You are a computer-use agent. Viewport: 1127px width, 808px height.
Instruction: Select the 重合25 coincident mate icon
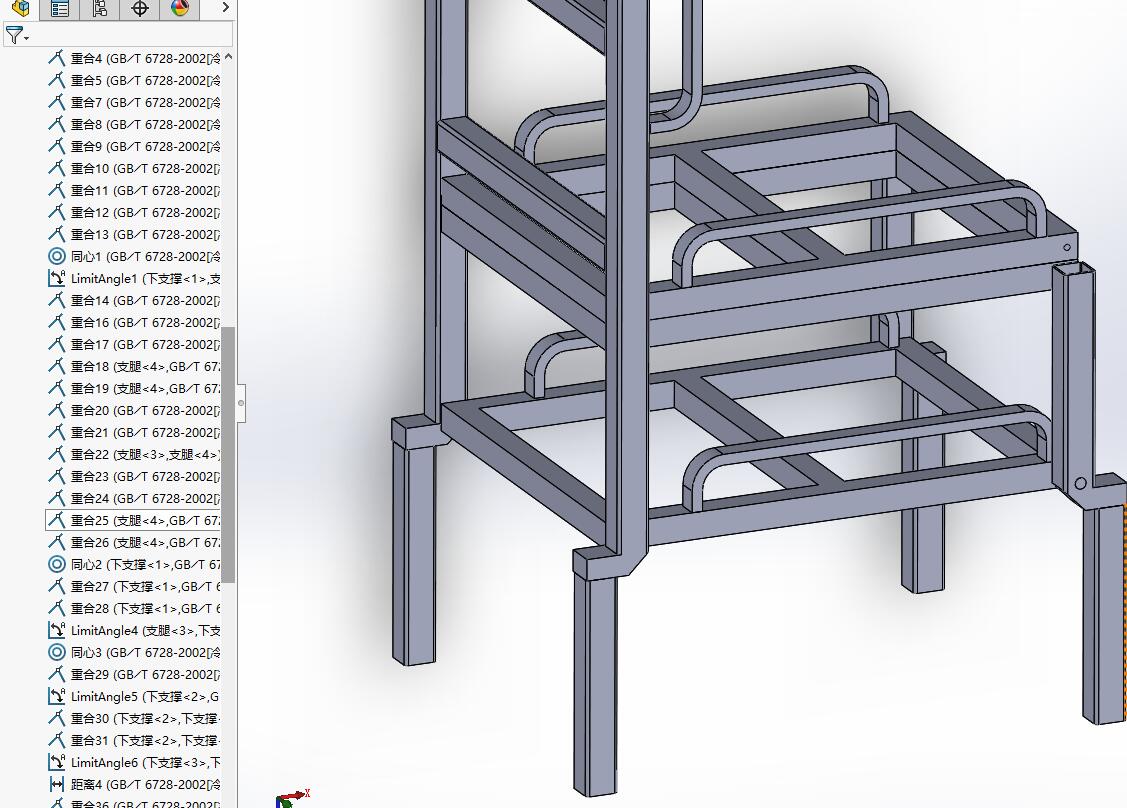tap(57, 520)
